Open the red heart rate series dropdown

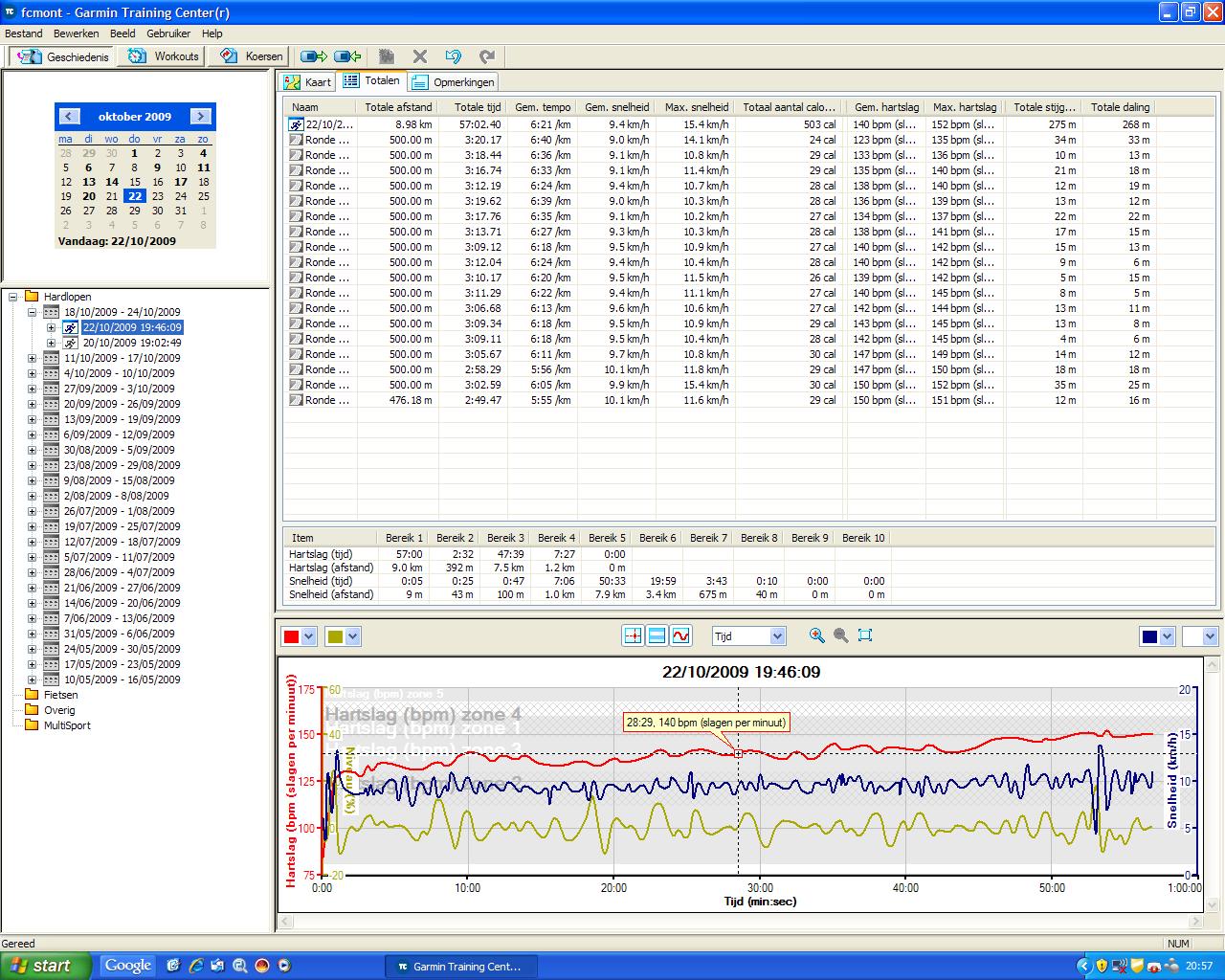[x=308, y=636]
